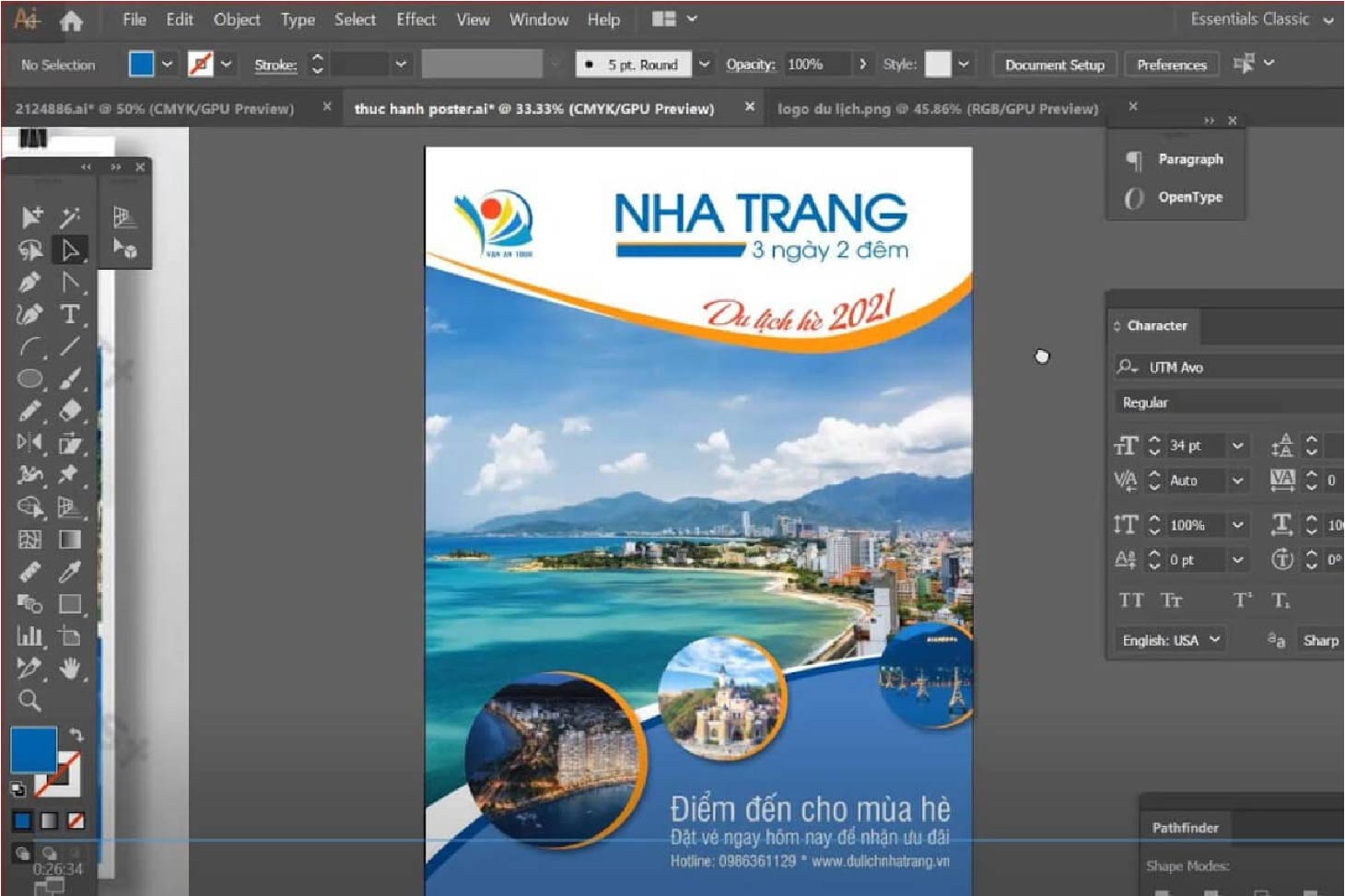The image size is (1345, 896).
Task: Open the Object menu
Action: coord(237,19)
